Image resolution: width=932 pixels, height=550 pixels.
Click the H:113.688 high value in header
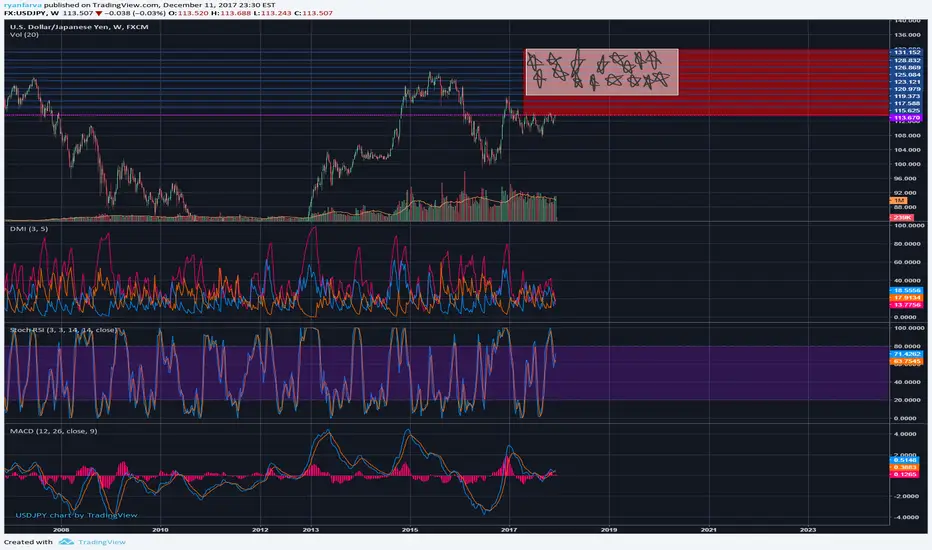231,13
